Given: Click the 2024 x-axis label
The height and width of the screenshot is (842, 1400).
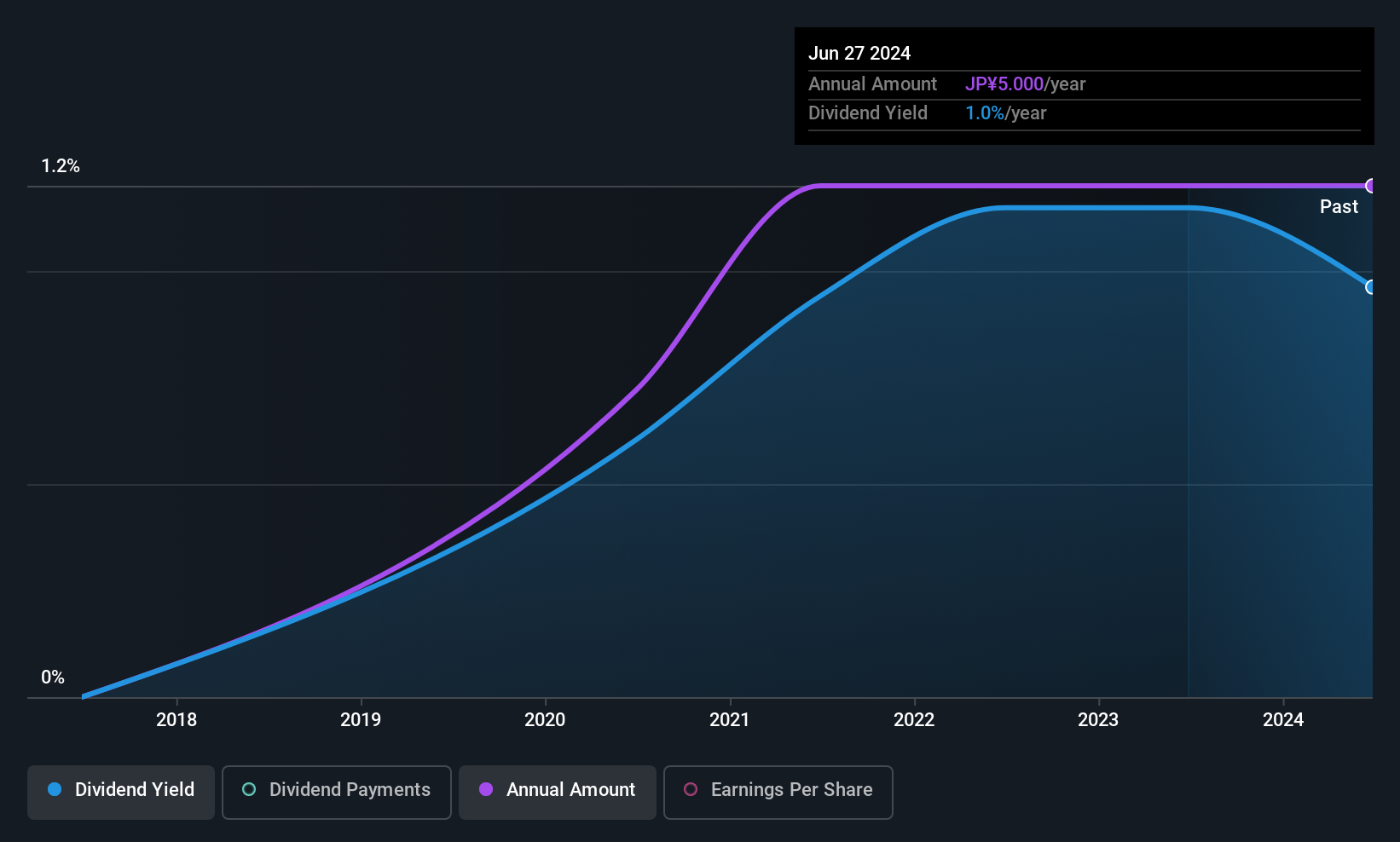Looking at the screenshot, I should (x=1283, y=719).
